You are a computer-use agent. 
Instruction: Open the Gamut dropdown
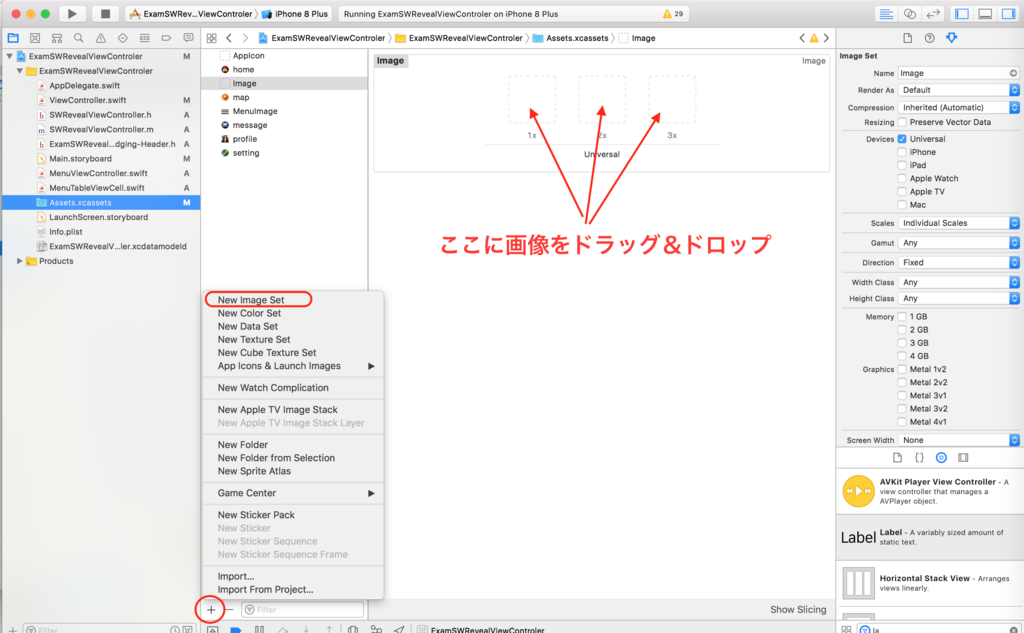tap(959, 242)
